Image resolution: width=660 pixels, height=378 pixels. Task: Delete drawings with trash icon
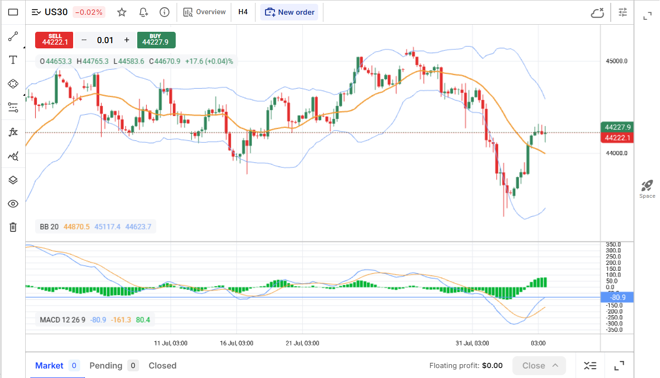click(13, 227)
